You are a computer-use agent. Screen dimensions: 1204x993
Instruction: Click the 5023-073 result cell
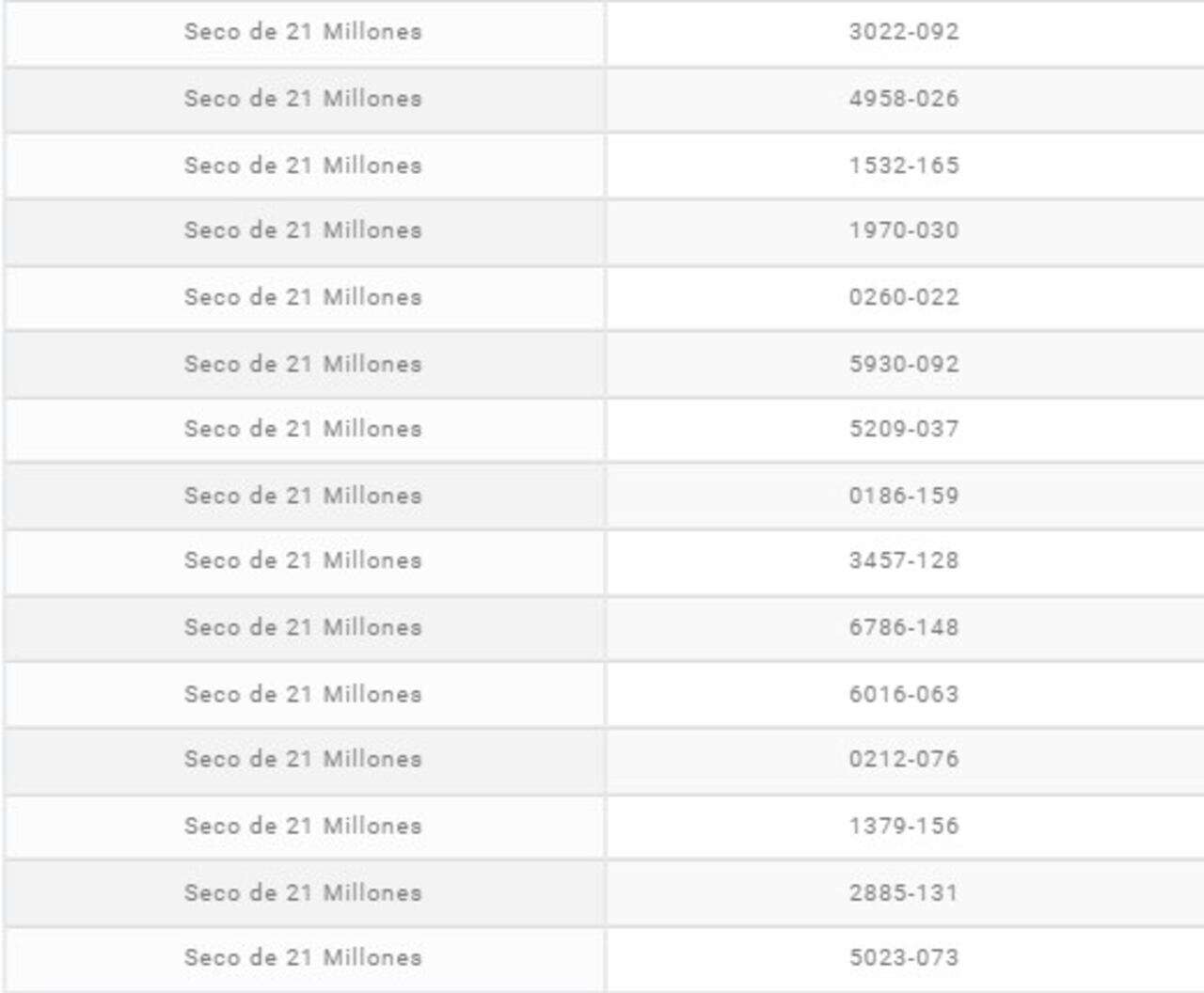(x=904, y=957)
